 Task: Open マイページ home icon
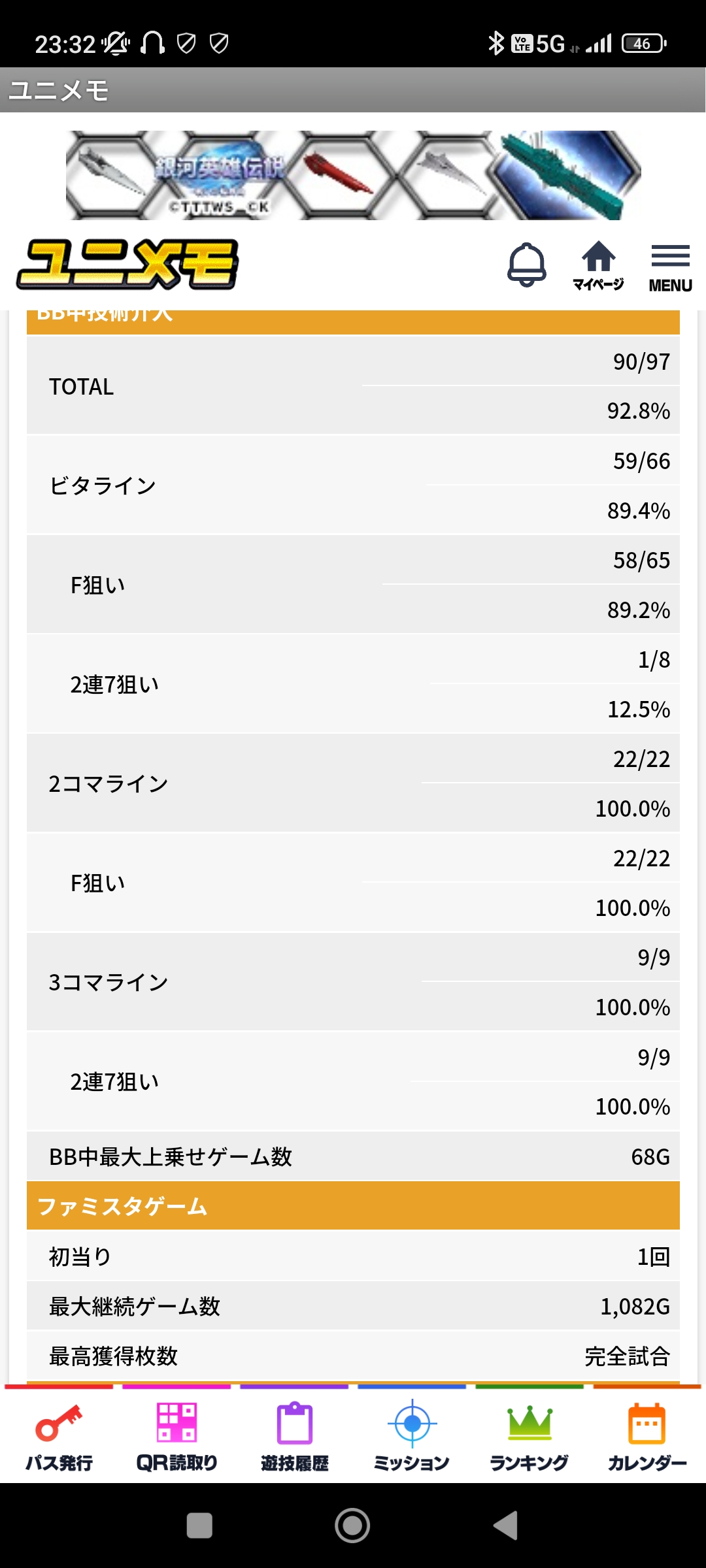(x=598, y=265)
